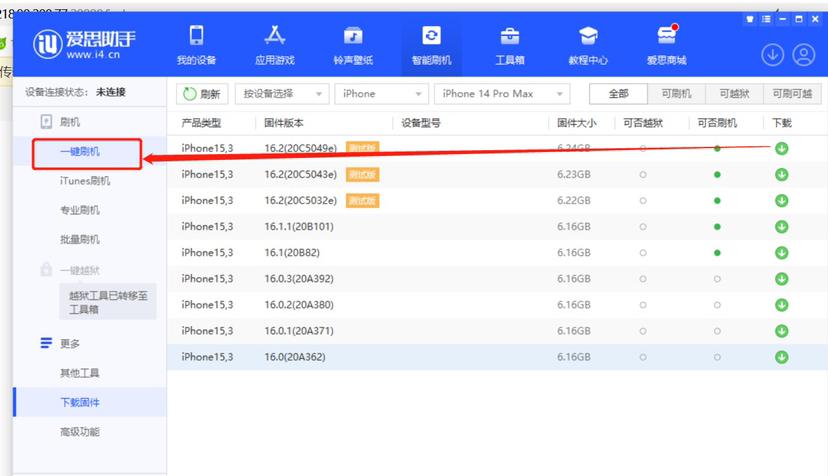828x476 pixels.
Task: Download firmware 16.1(20B82)
Action: [782, 253]
